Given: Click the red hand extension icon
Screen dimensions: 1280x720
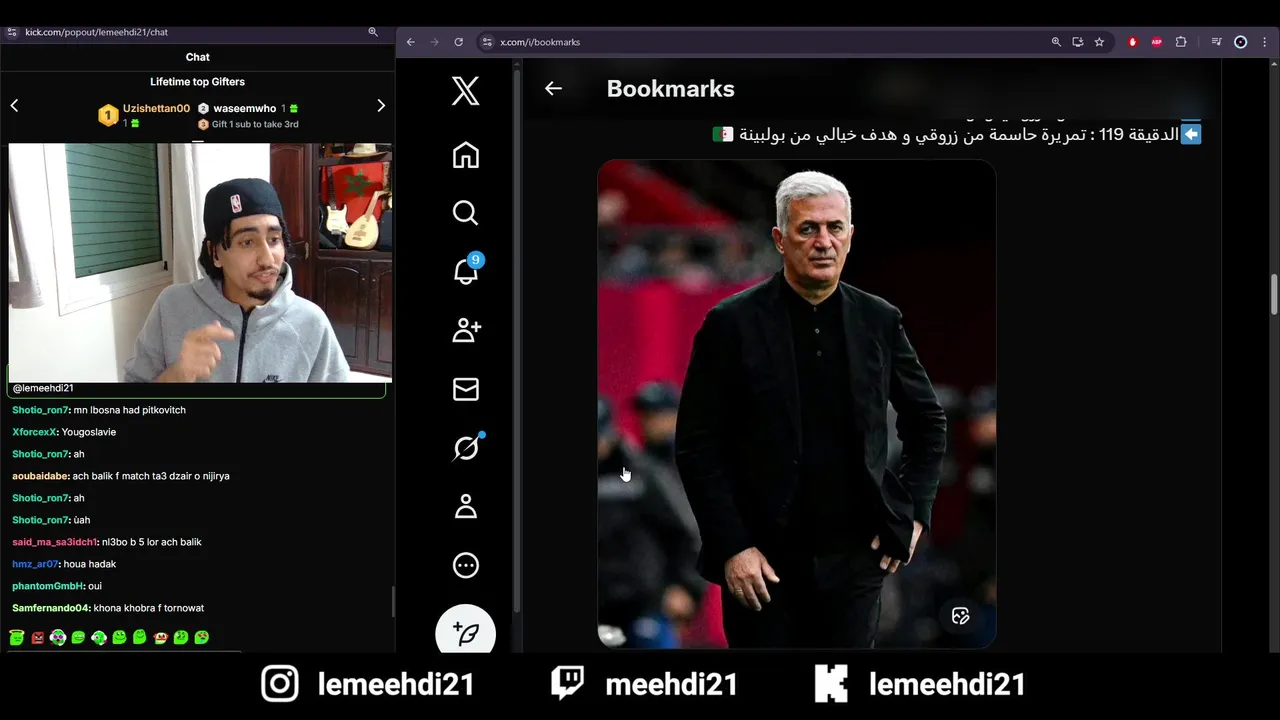Looking at the screenshot, I should [1132, 42].
